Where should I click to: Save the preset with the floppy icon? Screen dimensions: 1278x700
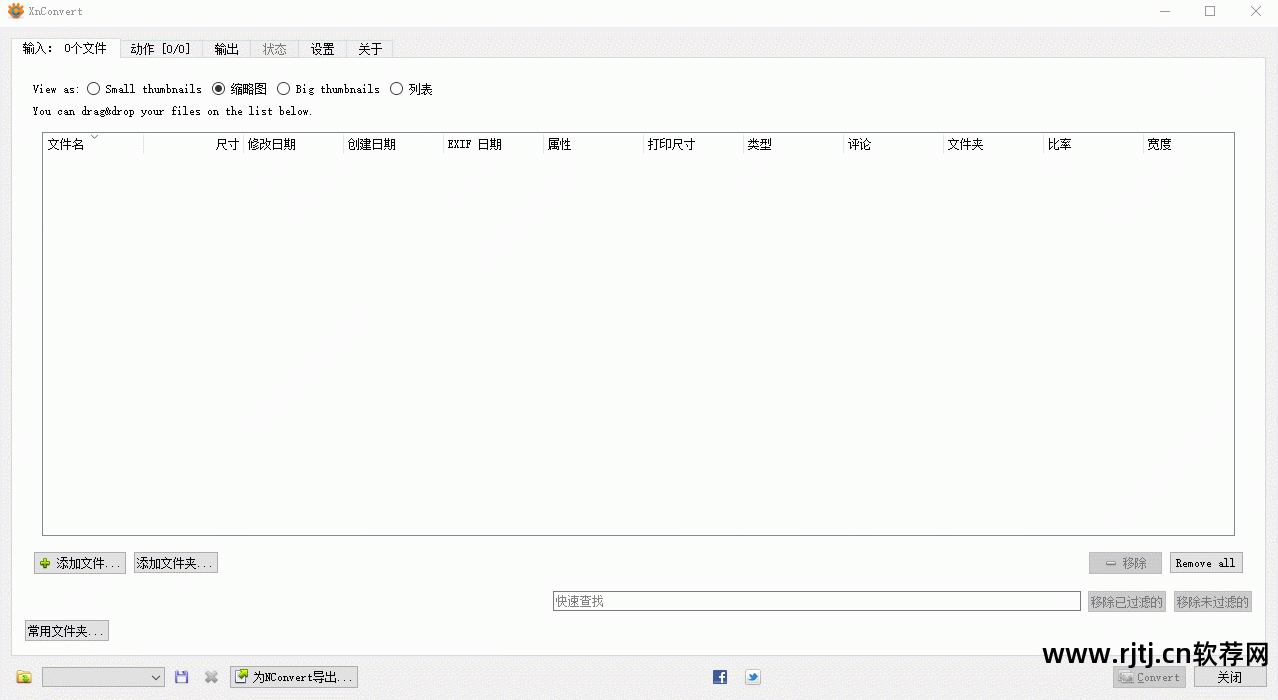[181, 677]
